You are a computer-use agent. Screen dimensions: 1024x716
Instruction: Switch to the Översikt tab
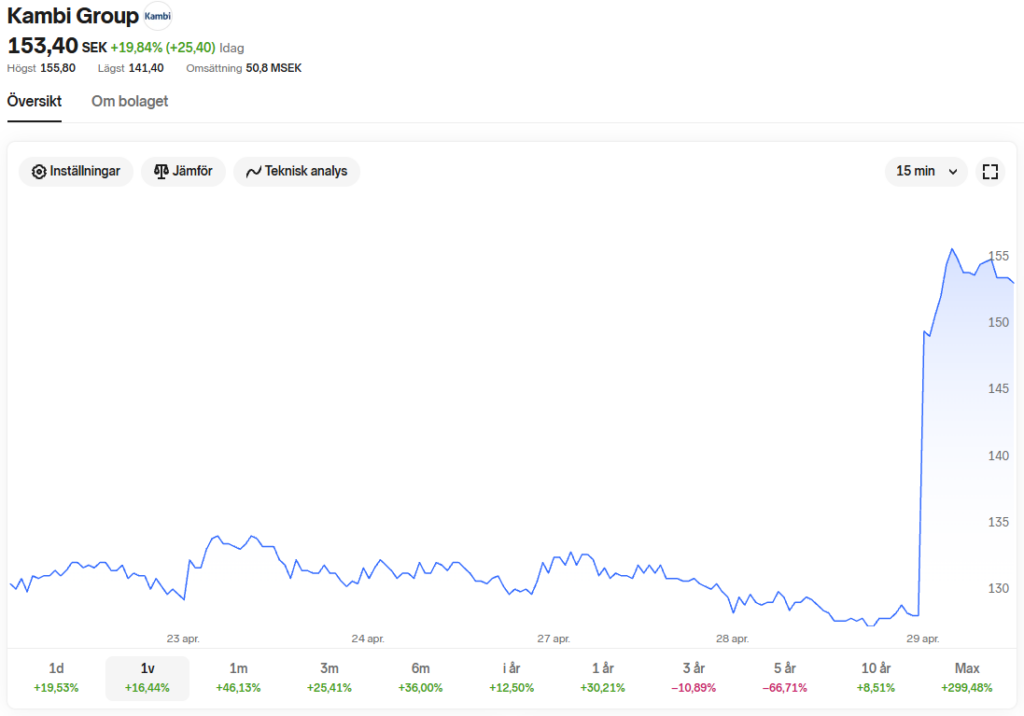point(35,101)
